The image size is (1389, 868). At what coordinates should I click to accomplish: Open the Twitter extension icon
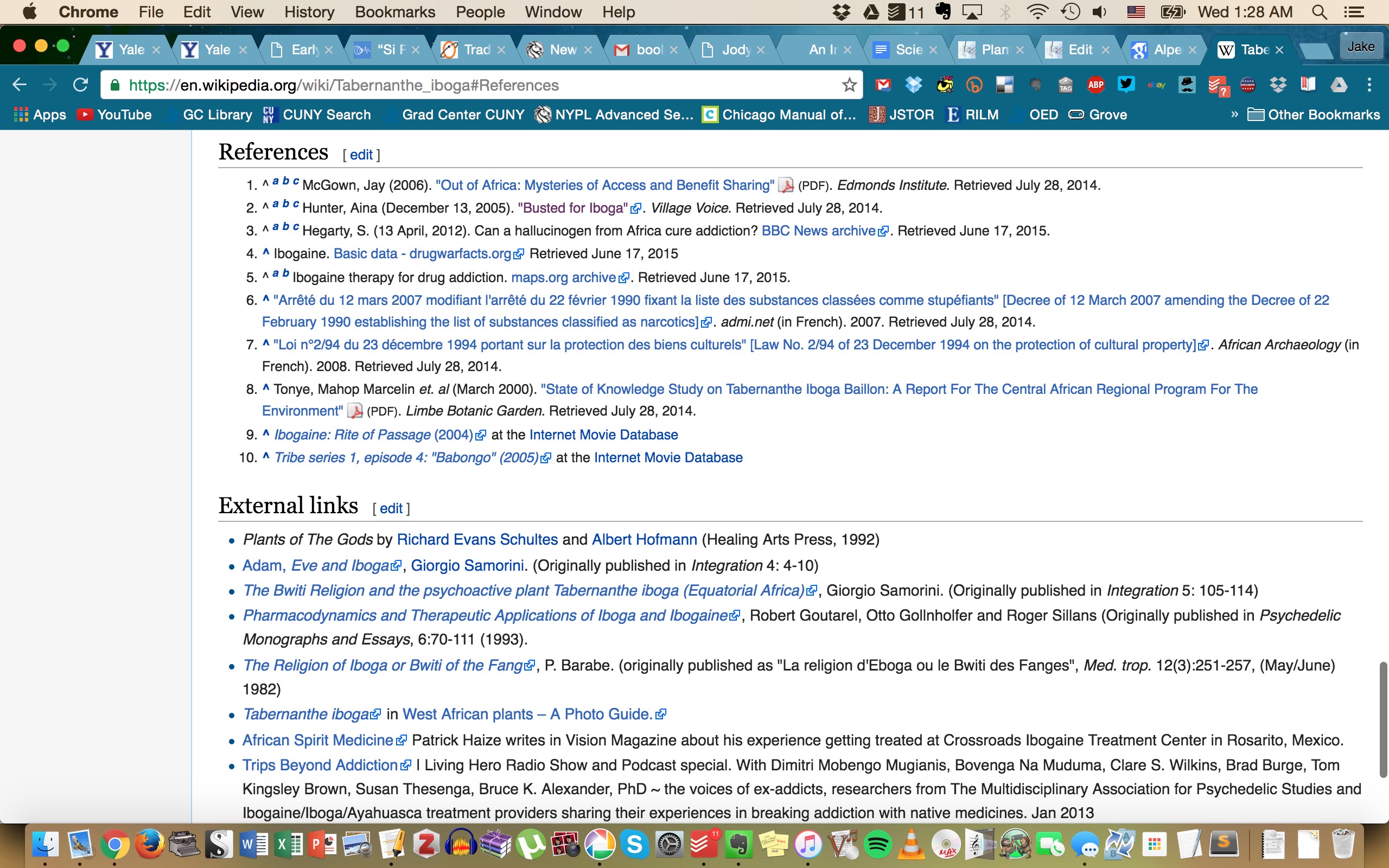(x=1126, y=85)
